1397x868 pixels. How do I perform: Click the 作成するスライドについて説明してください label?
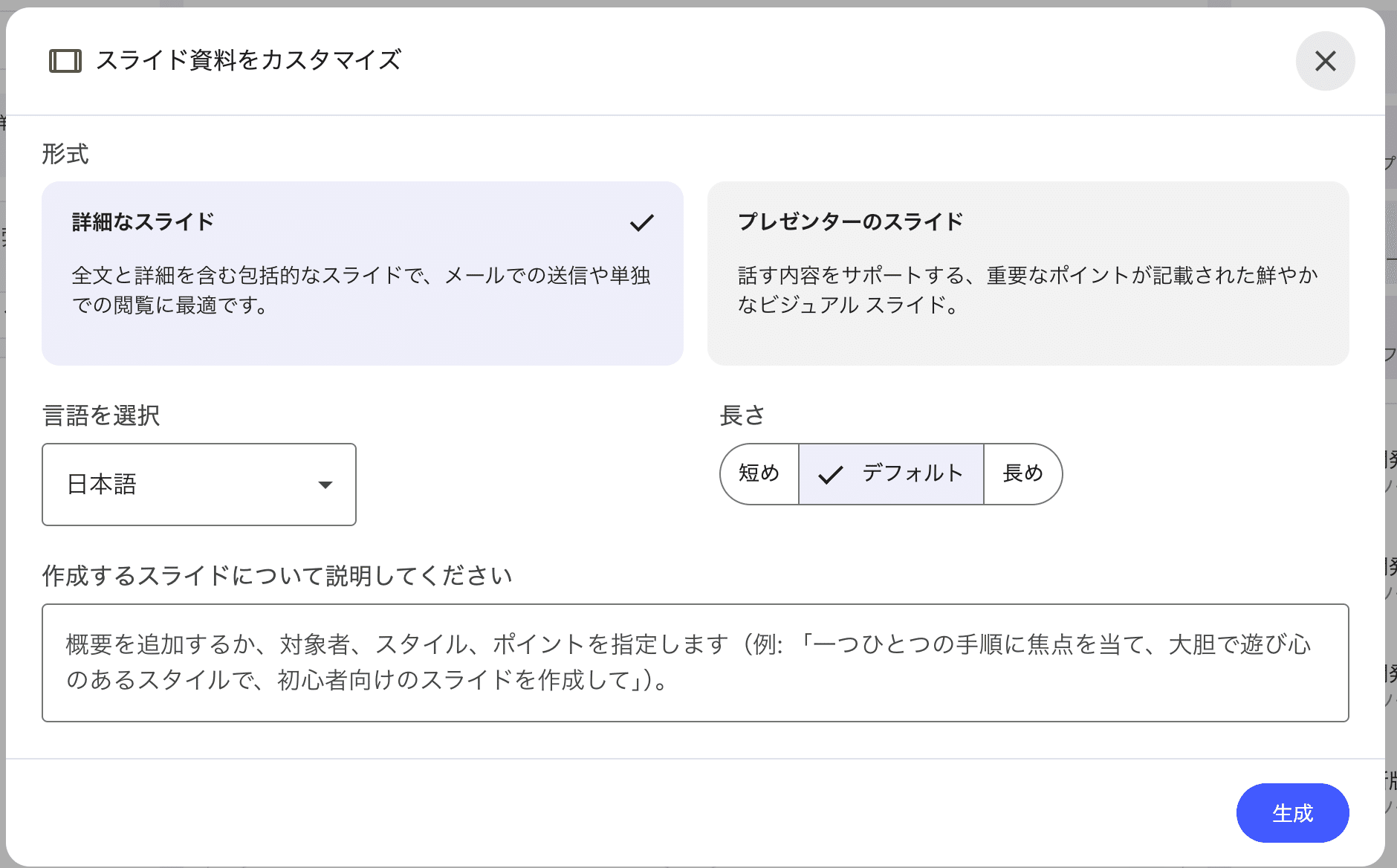pos(277,576)
